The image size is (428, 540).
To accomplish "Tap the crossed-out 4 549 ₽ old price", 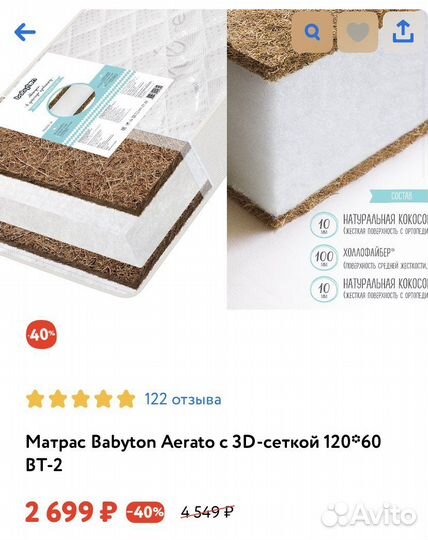I will [x=207, y=512].
